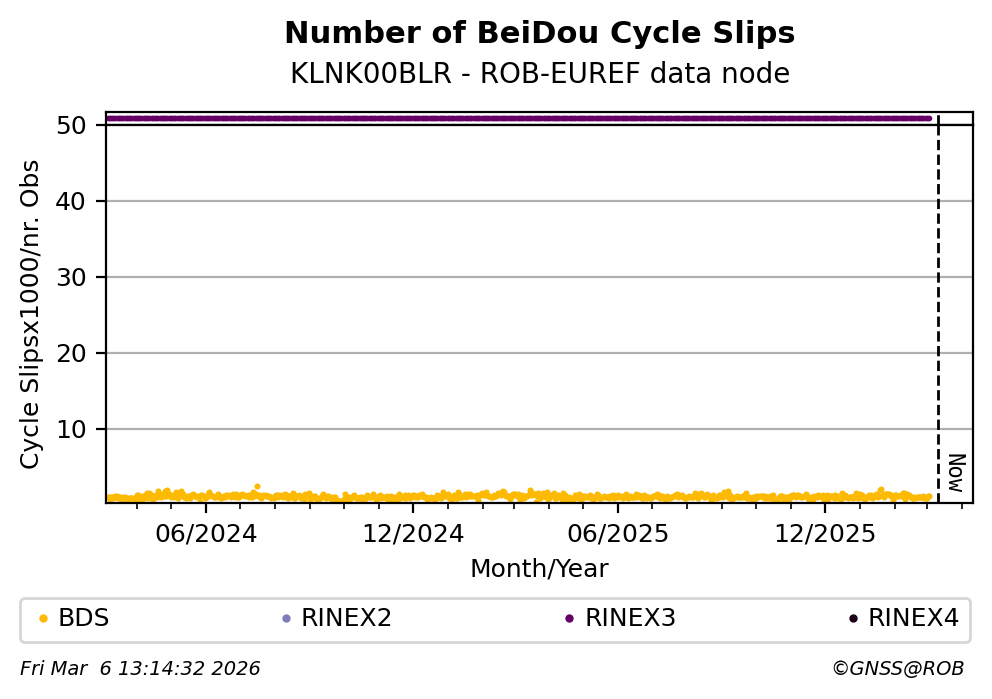Viewport: 992px width, 699px height.
Task: Click the RINEX2 legend marker dot
Action: 286,619
